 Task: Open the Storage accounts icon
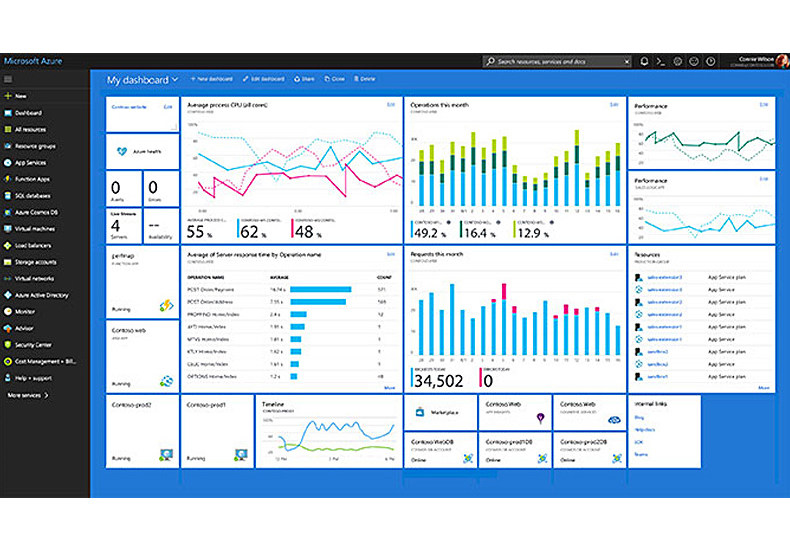[x=8, y=262]
